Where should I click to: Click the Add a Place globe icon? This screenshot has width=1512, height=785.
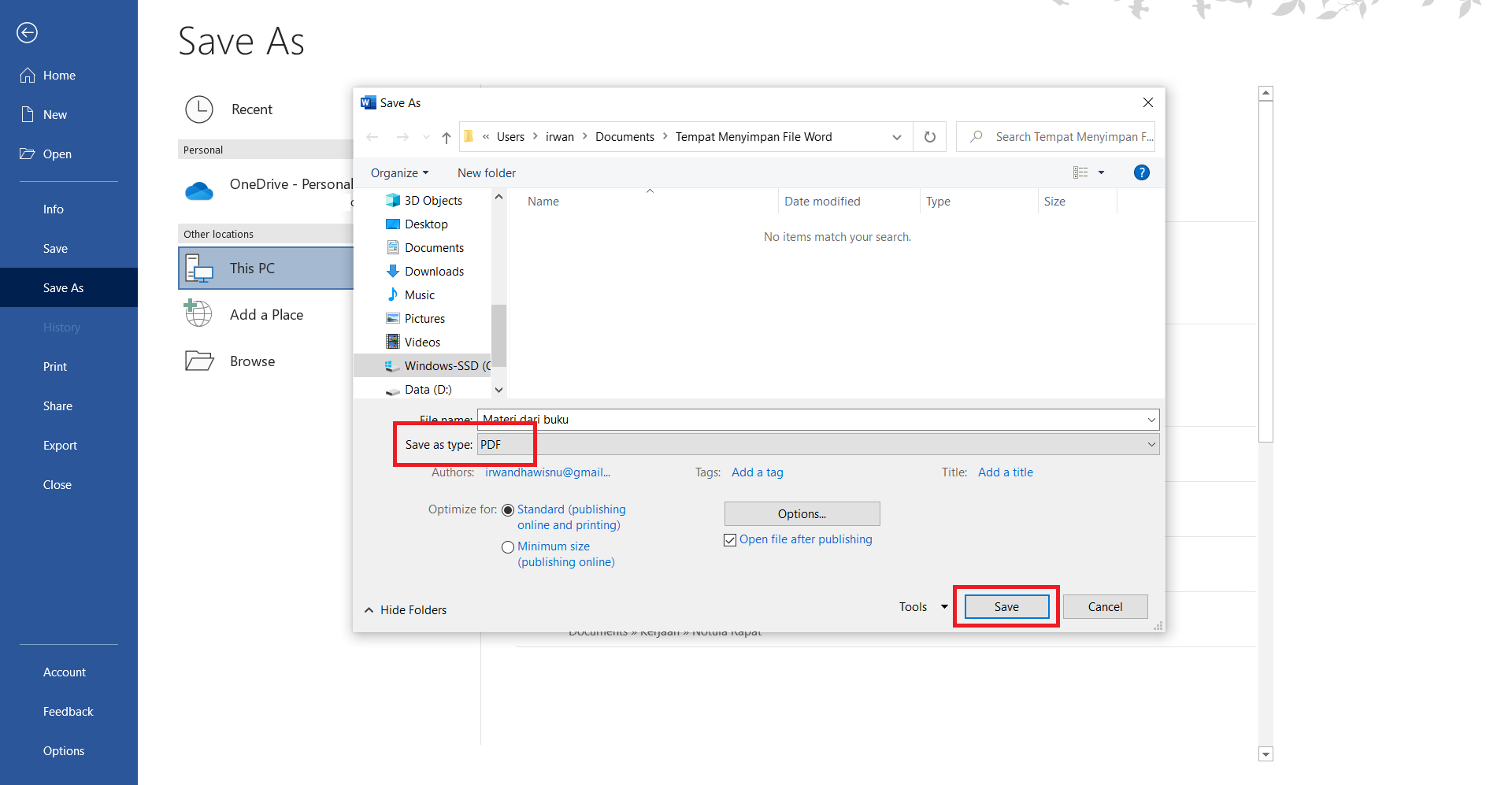click(199, 314)
